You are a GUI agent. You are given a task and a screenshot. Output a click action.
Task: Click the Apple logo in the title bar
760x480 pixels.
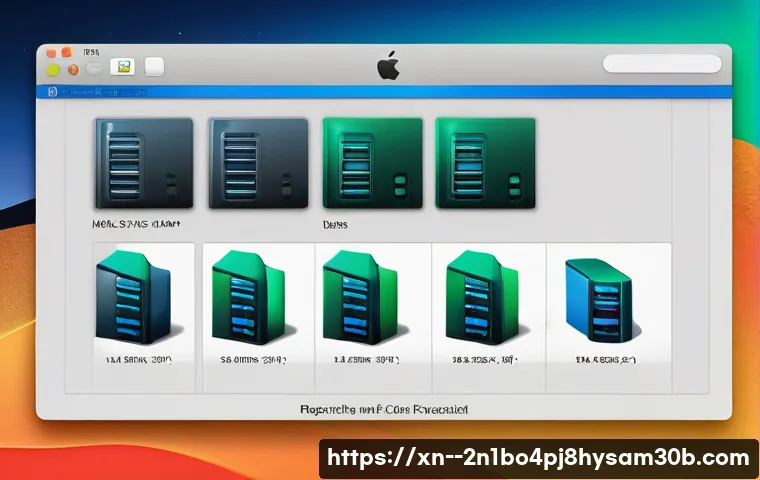point(387,67)
